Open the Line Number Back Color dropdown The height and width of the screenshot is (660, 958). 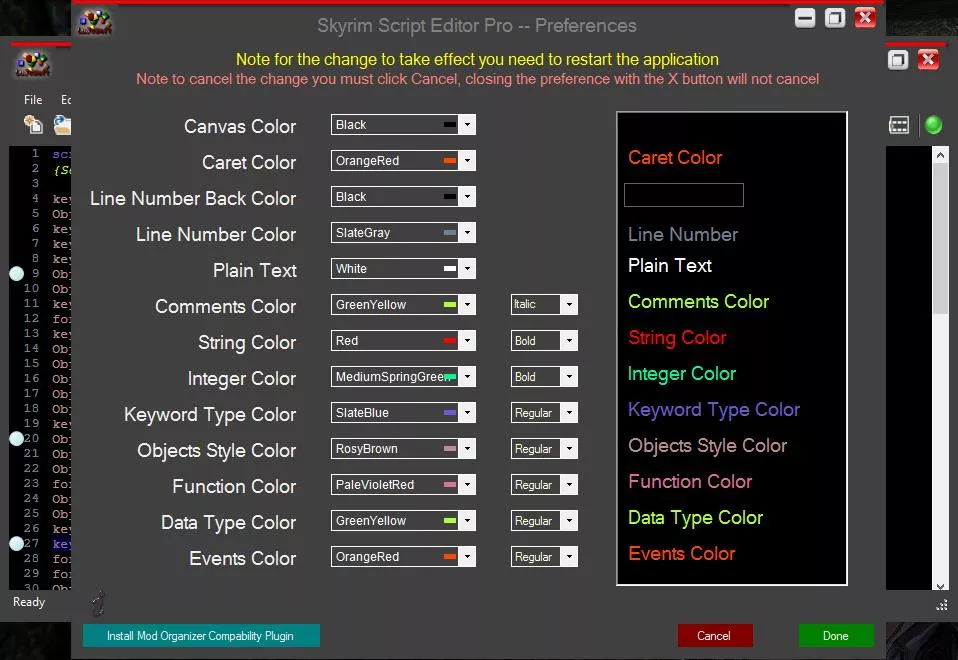(467, 197)
